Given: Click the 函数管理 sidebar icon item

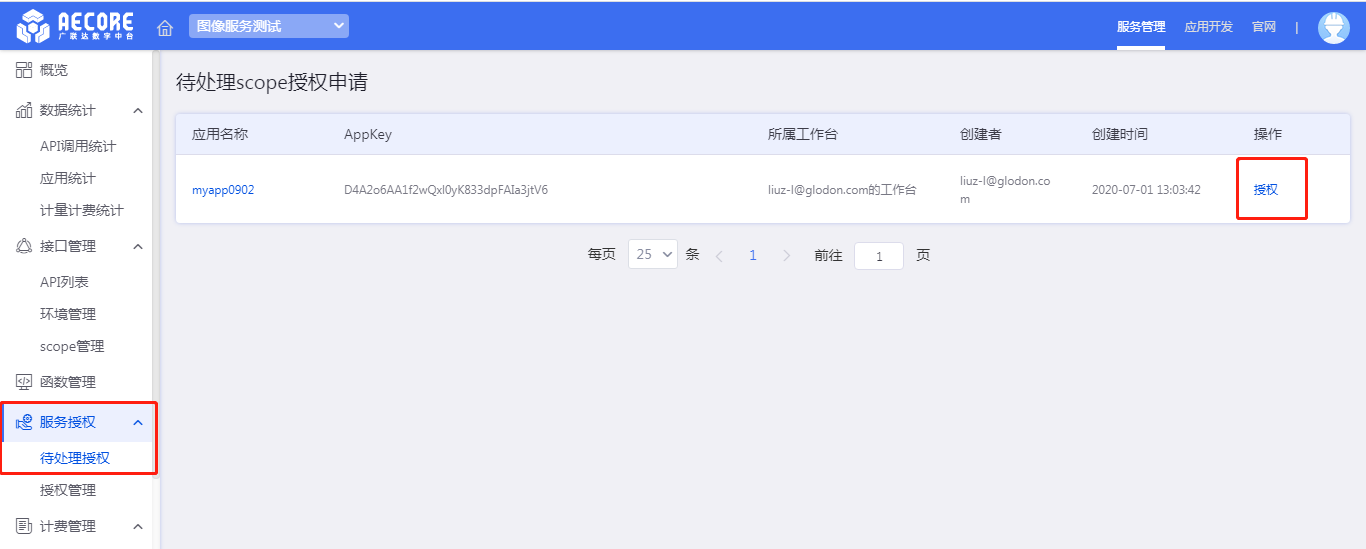Looking at the screenshot, I should click(x=24, y=382).
